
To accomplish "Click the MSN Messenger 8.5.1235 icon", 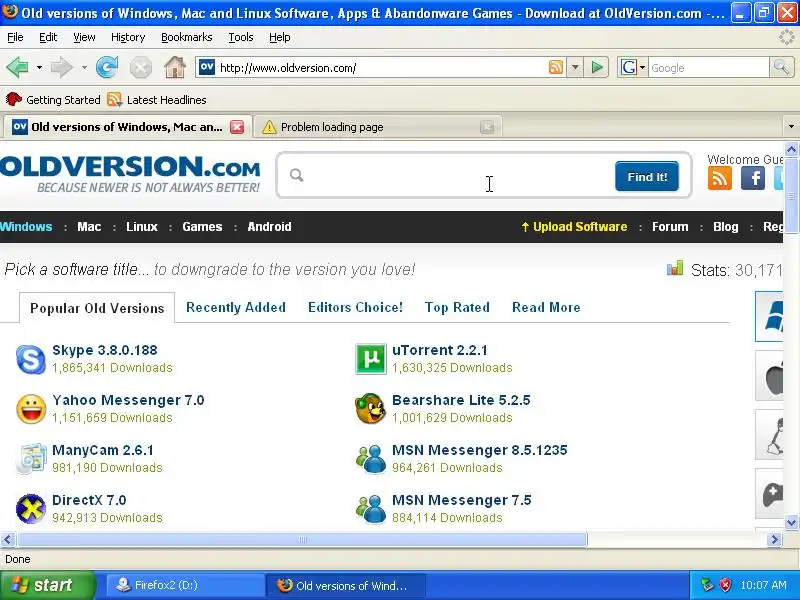I will [371, 459].
